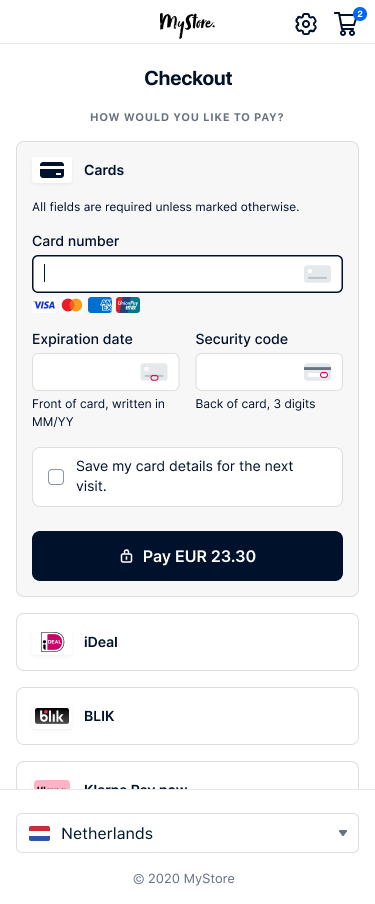
Task: Open the Netherlands country dropdown
Action: click(188, 833)
